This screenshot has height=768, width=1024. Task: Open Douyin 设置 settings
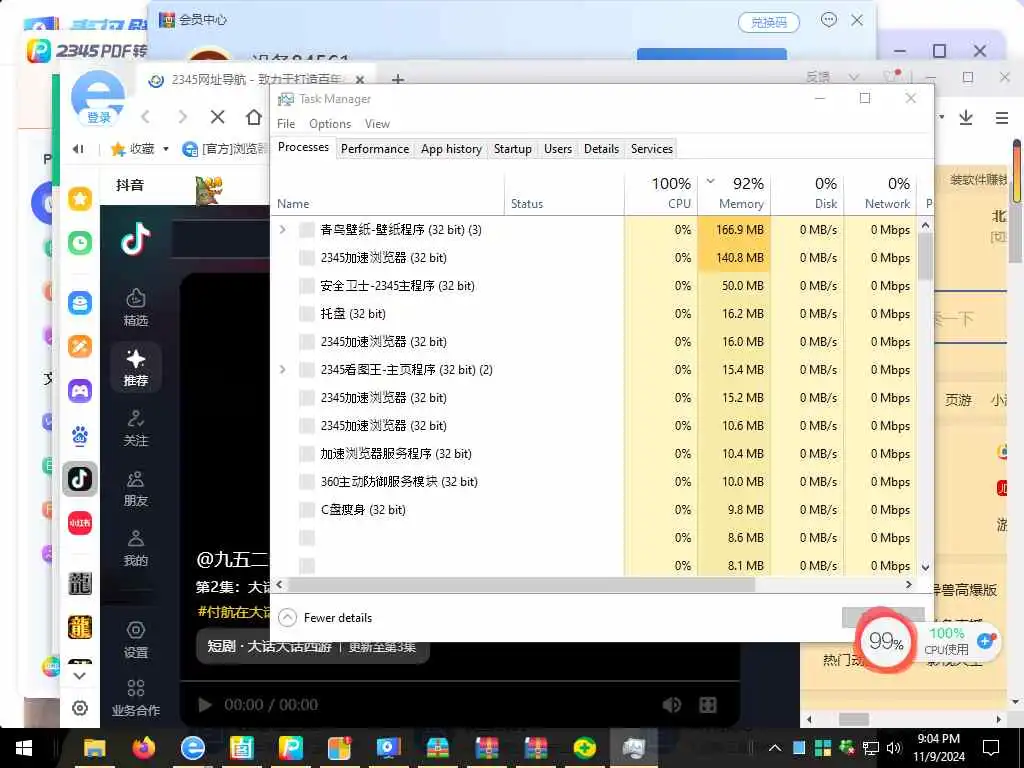[136, 640]
